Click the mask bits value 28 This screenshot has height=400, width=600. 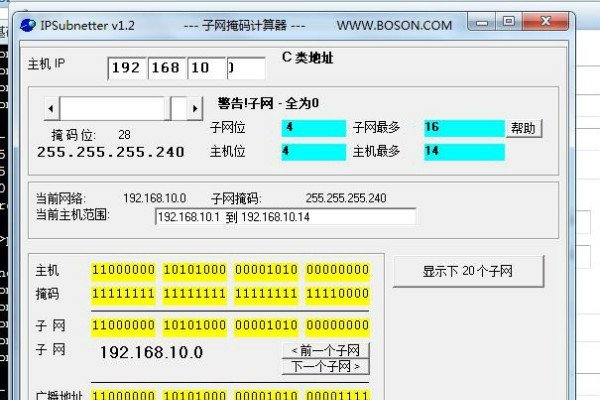click(x=124, y=135)
